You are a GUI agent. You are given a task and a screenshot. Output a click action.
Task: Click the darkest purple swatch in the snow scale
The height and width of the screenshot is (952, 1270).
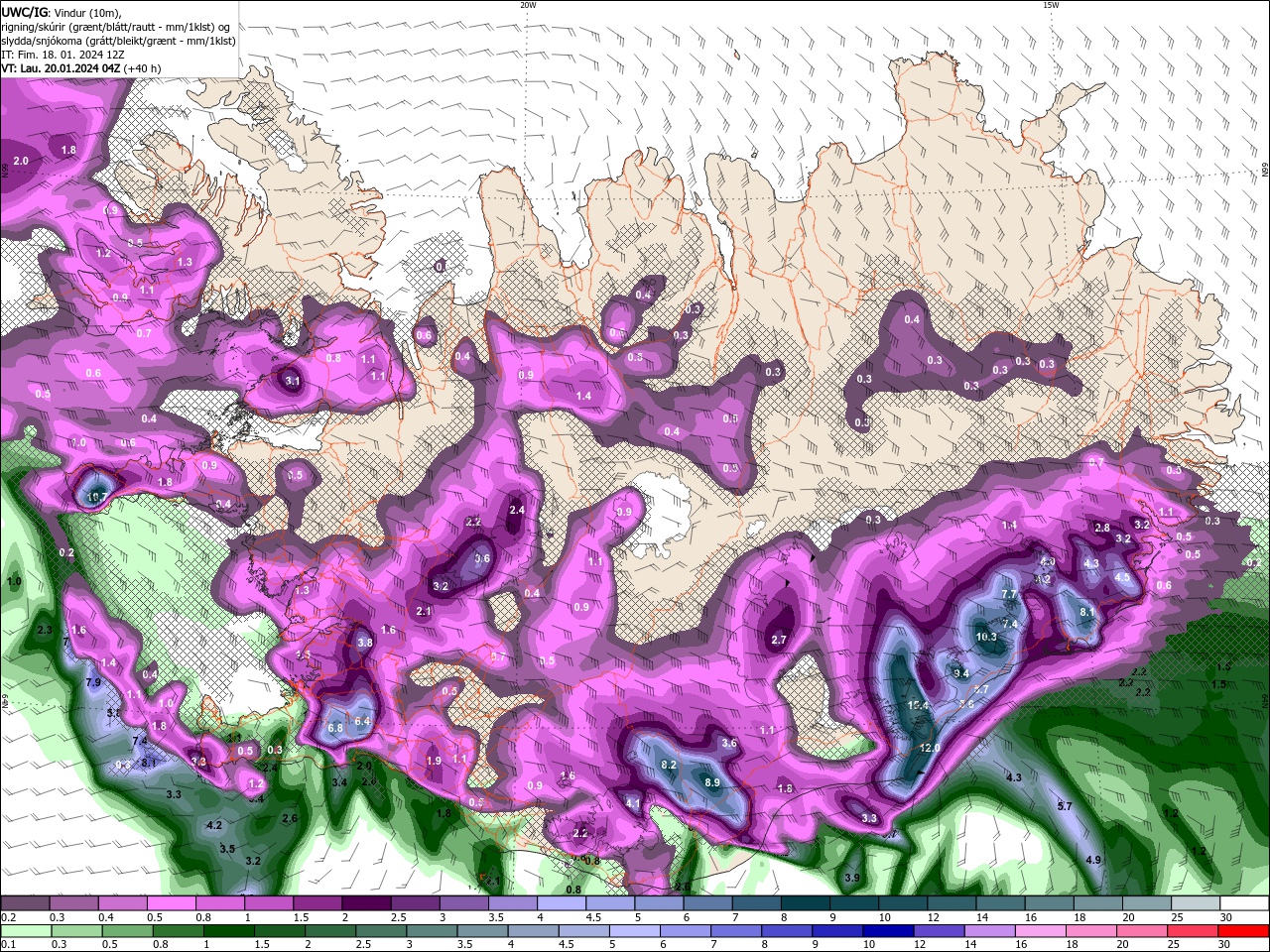coord(366,903)
